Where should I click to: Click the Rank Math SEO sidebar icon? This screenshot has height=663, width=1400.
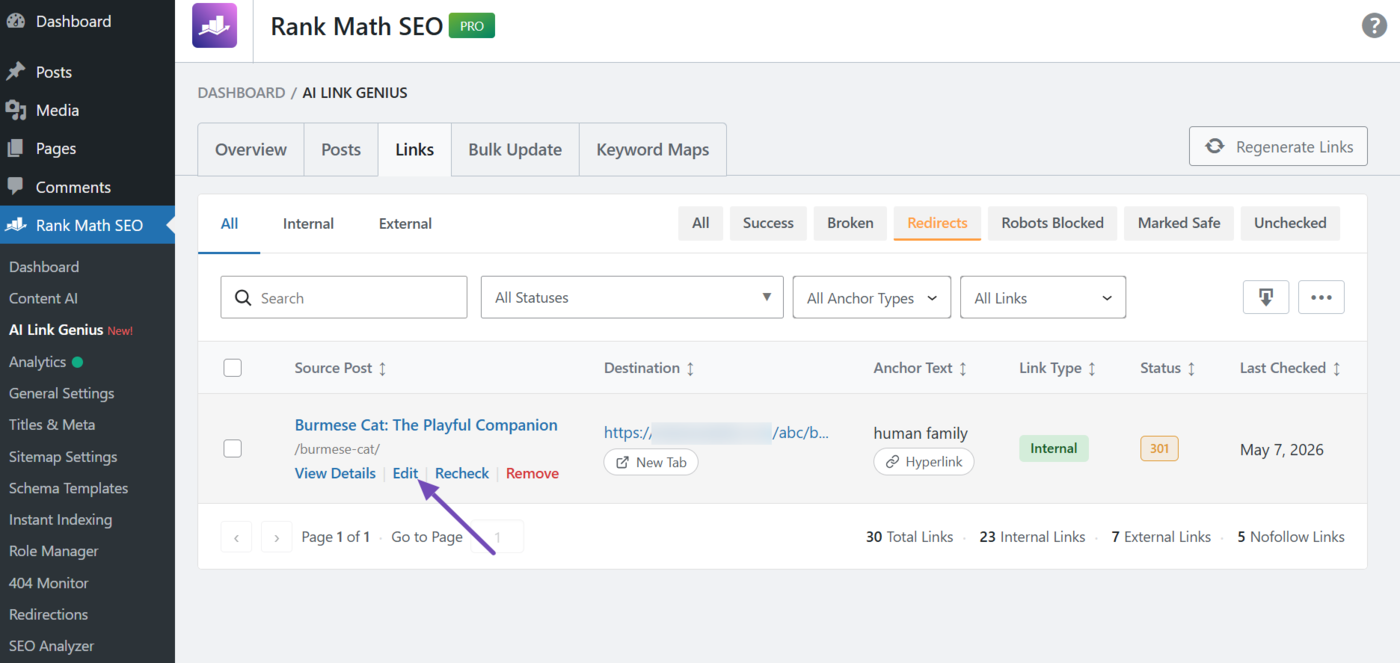click(15, 225)
